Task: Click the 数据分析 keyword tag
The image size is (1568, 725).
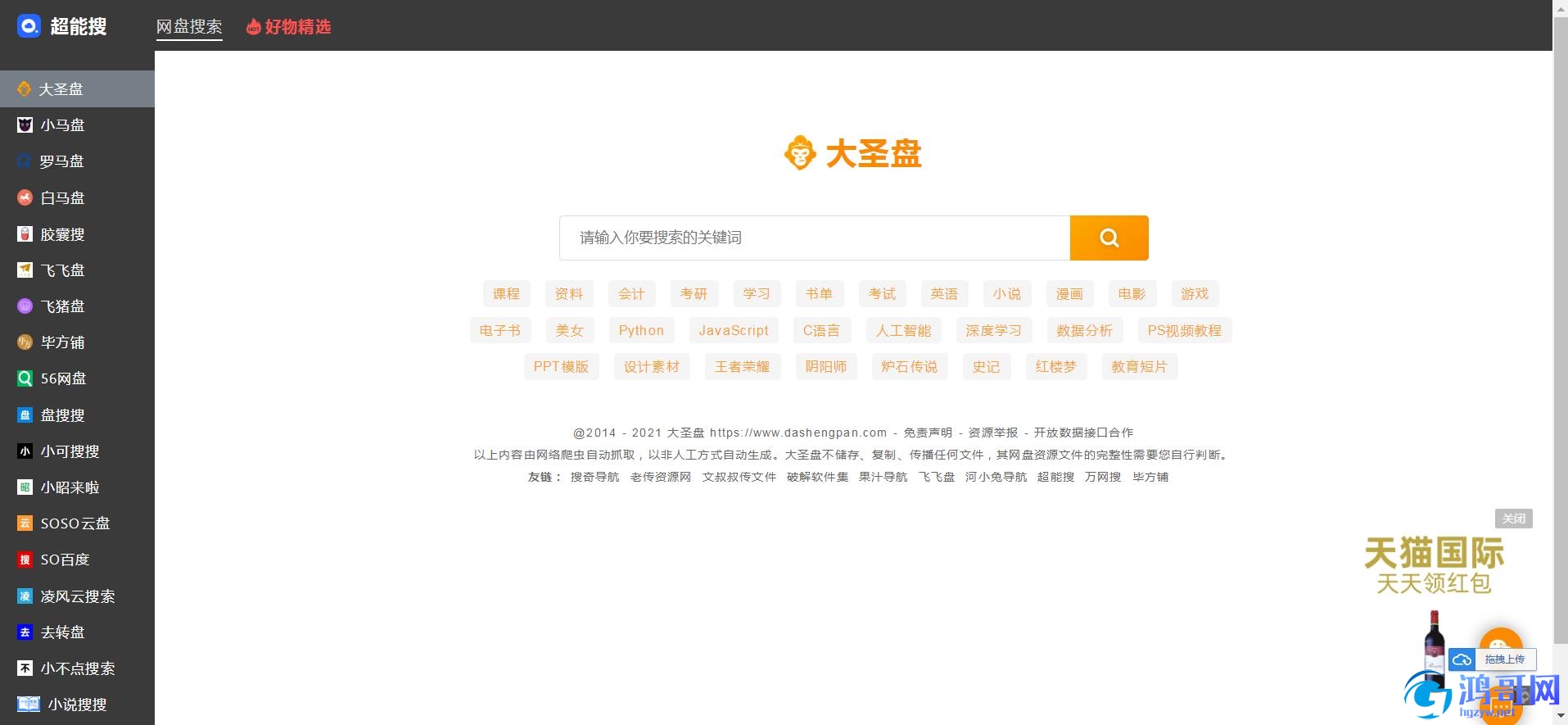Action: 1085,330
